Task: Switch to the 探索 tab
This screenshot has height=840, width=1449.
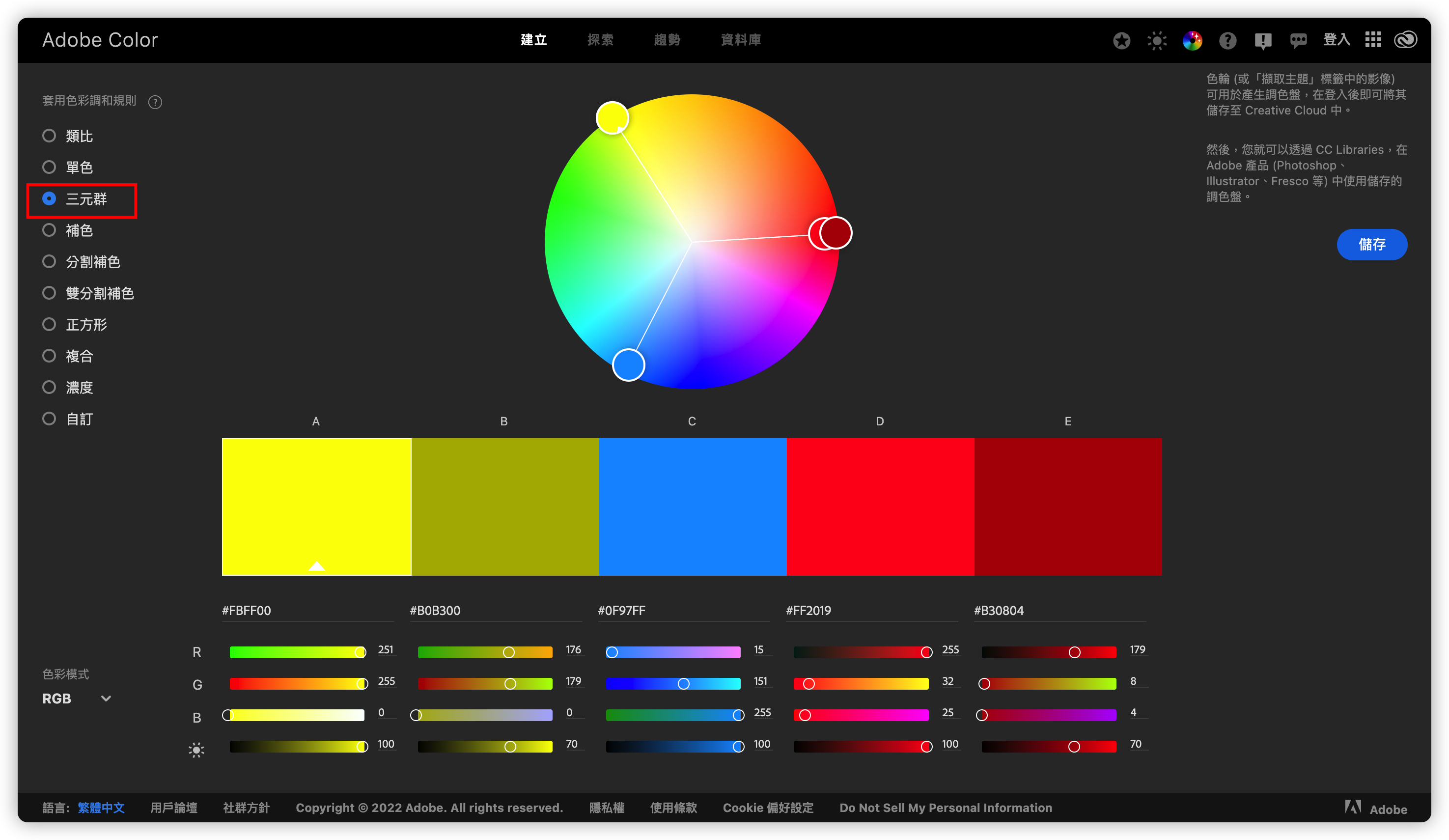Action: tap(600, 40)
